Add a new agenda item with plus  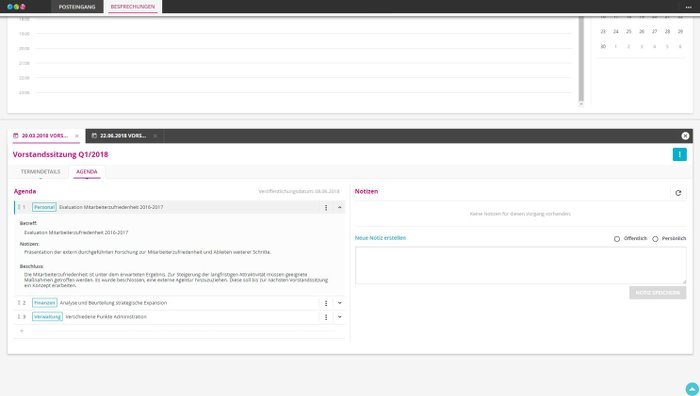point(21,331)
